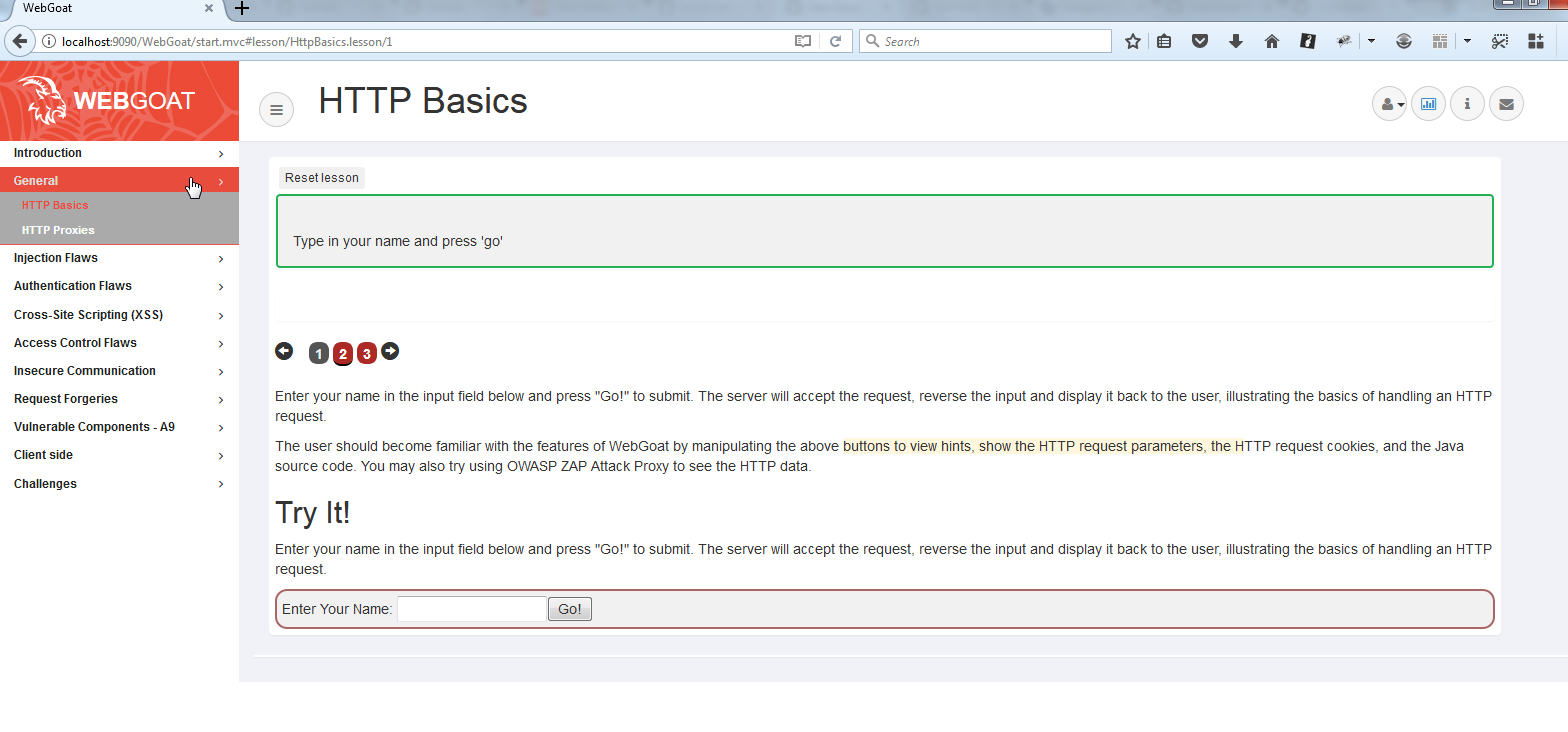Image resolution: width=1568 pixels, height=732 pixels.
Task: Click the browser Back arrow button
Action: pyautogui.click(x=19, y=41)
